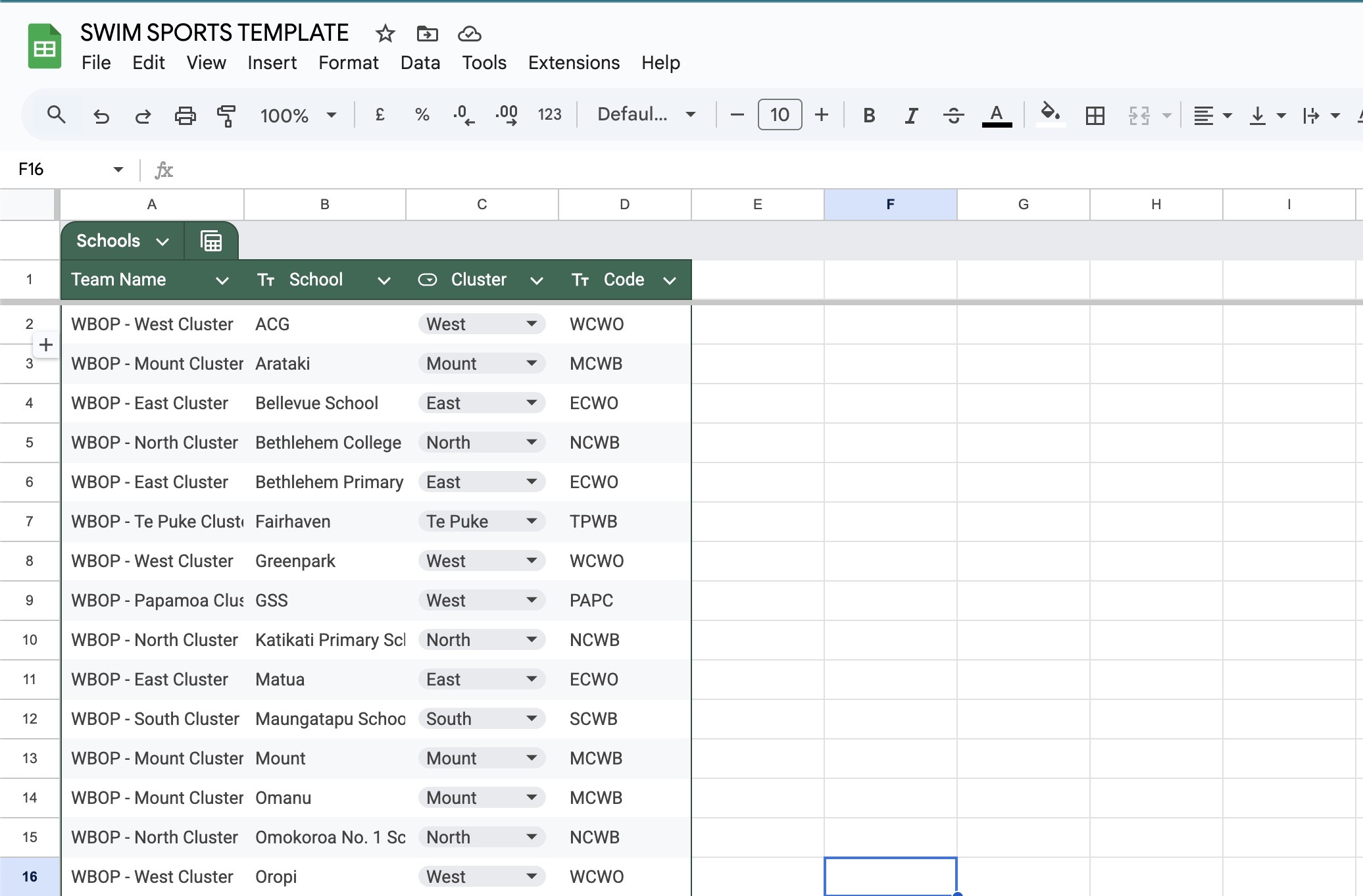
Task: Click the print icon in toolbar
Action: (185, 116)
